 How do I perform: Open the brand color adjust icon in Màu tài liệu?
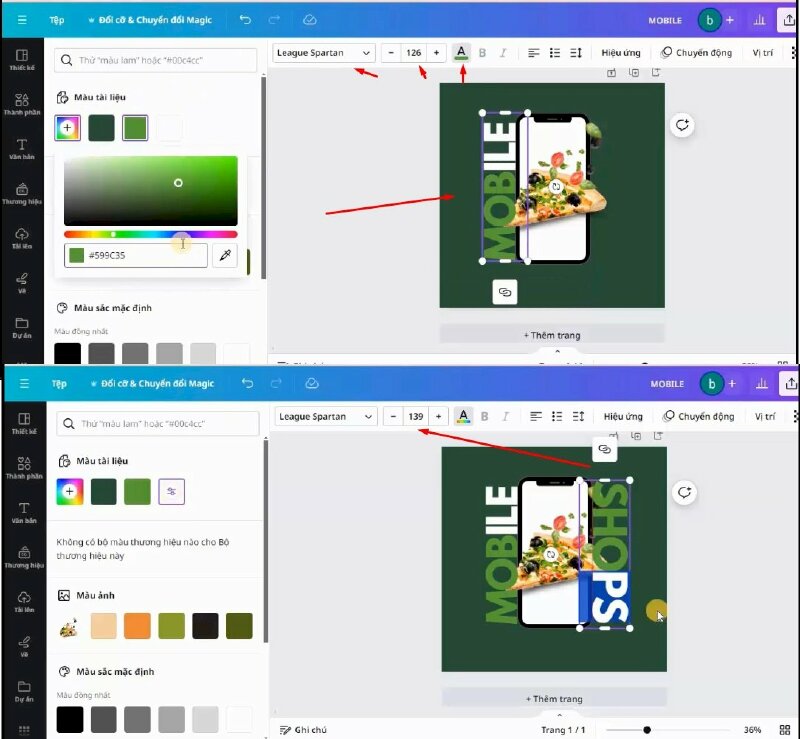(x=171, y=491)
